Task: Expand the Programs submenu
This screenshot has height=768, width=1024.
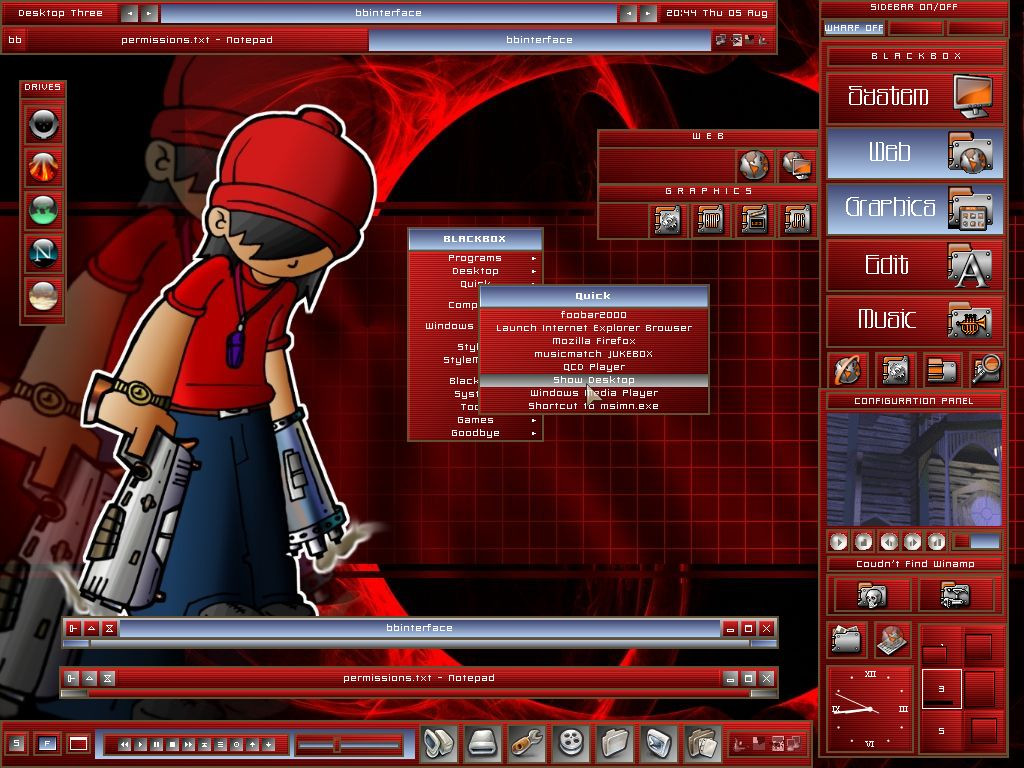Action: coord(475,258)
